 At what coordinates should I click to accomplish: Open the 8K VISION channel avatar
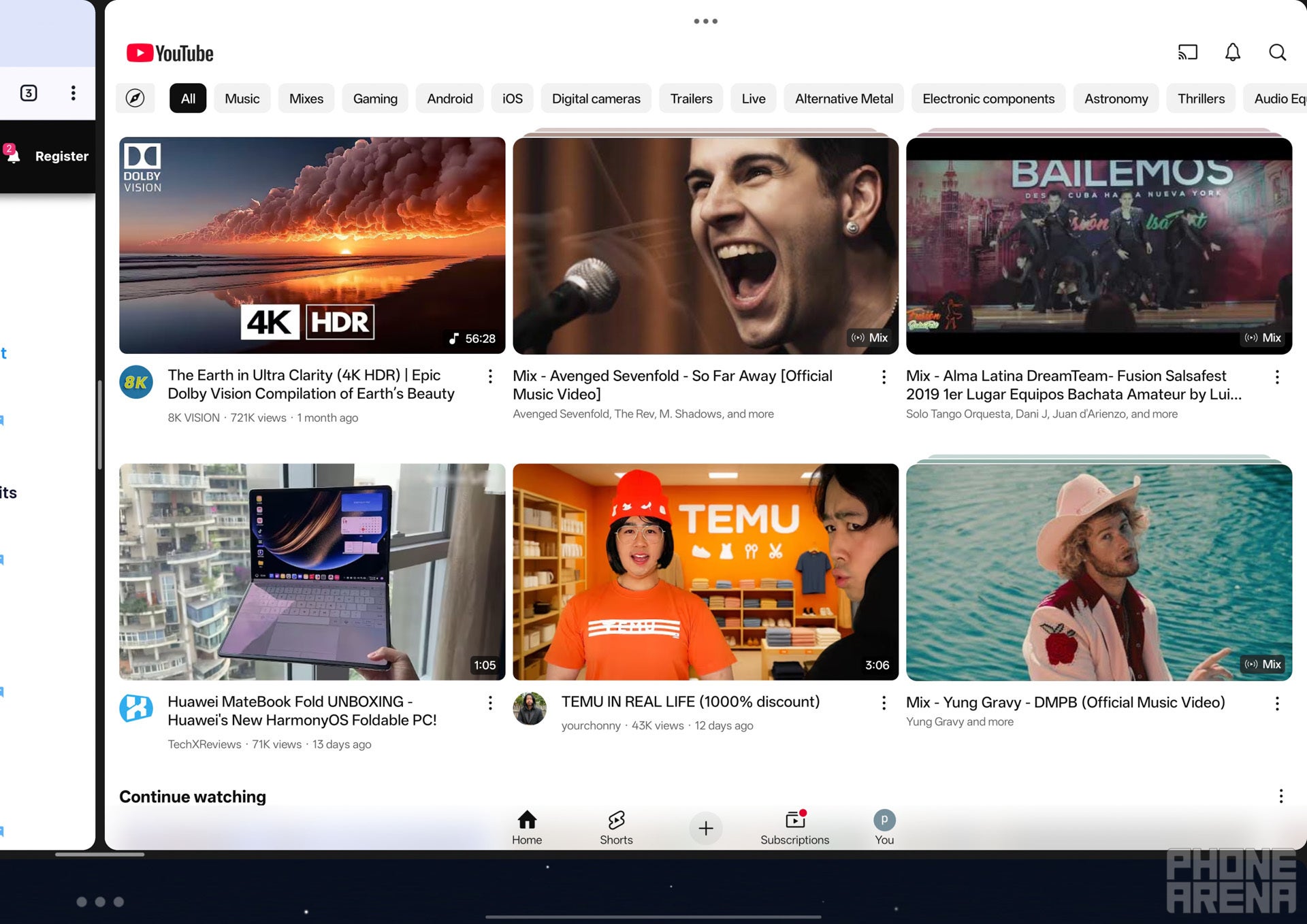(136, 382)
